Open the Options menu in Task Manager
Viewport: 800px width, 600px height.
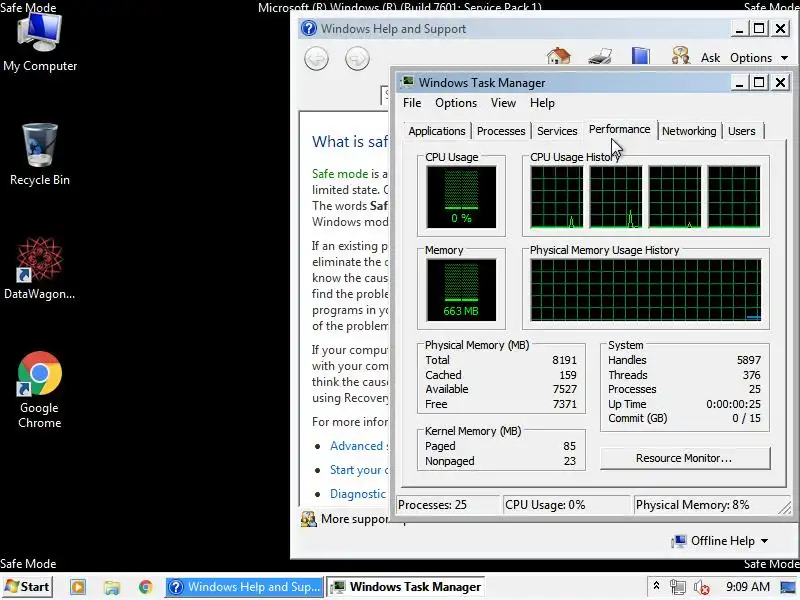click(456, 103)
